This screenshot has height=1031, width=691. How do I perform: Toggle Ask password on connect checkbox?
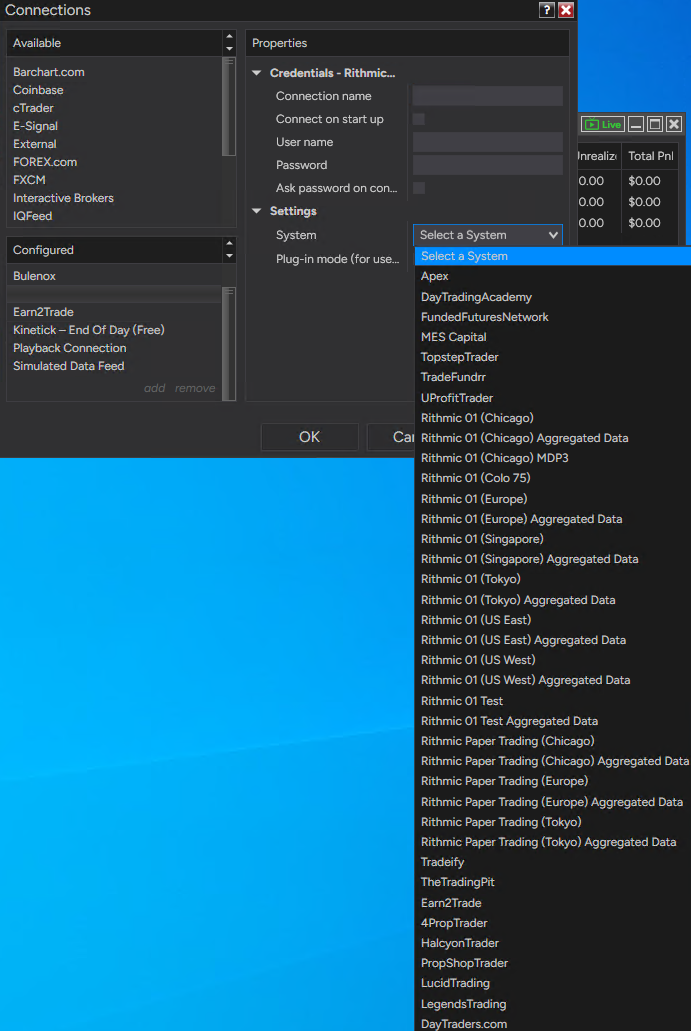[418, 188]
